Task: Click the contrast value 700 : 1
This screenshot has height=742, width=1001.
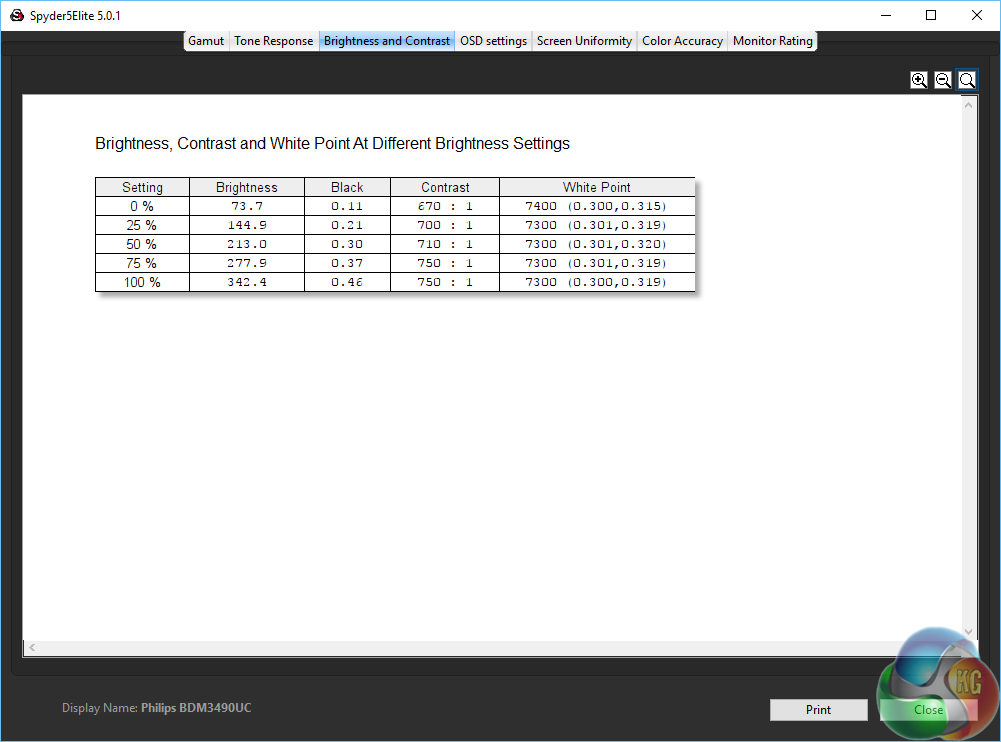Action: [x=445, y=225]
